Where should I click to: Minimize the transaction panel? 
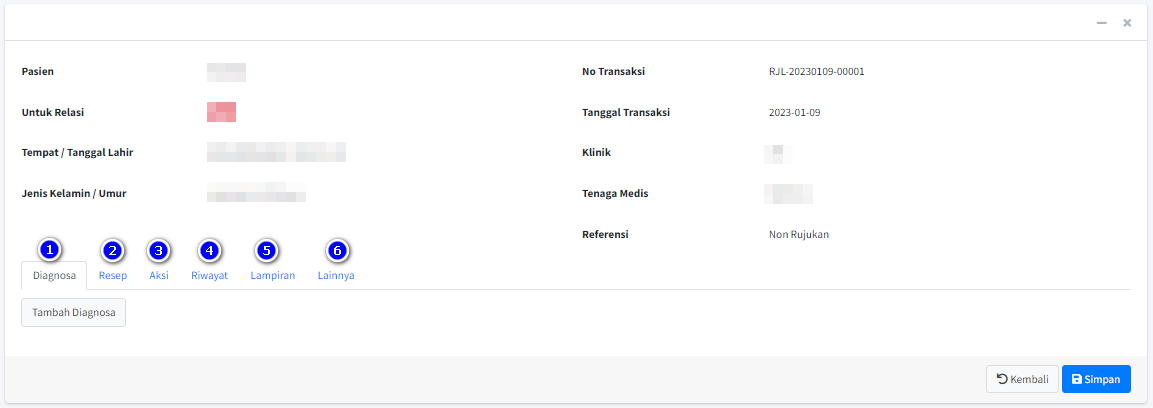click(x=1101, y=22)
